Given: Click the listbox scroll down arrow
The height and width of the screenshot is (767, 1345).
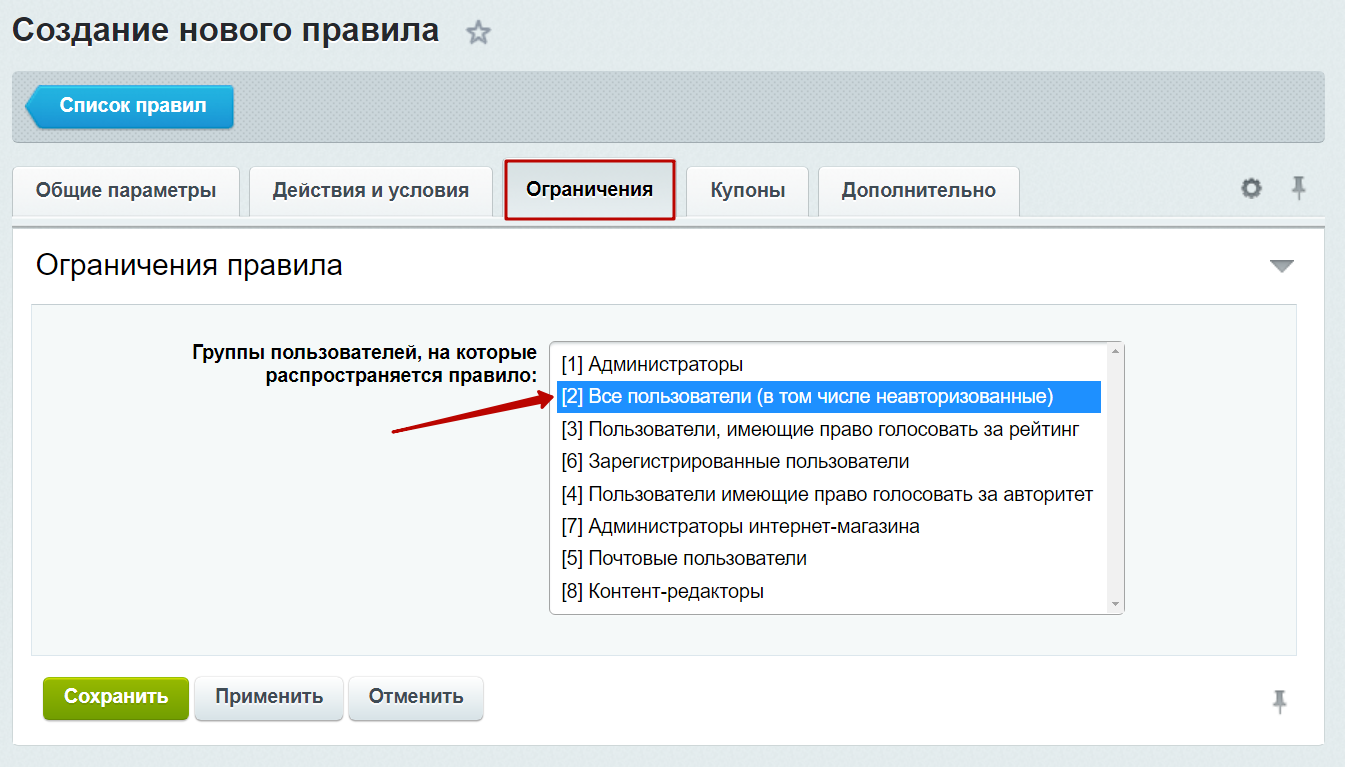Looking at the screenshot, I should tap(1115, 604).
